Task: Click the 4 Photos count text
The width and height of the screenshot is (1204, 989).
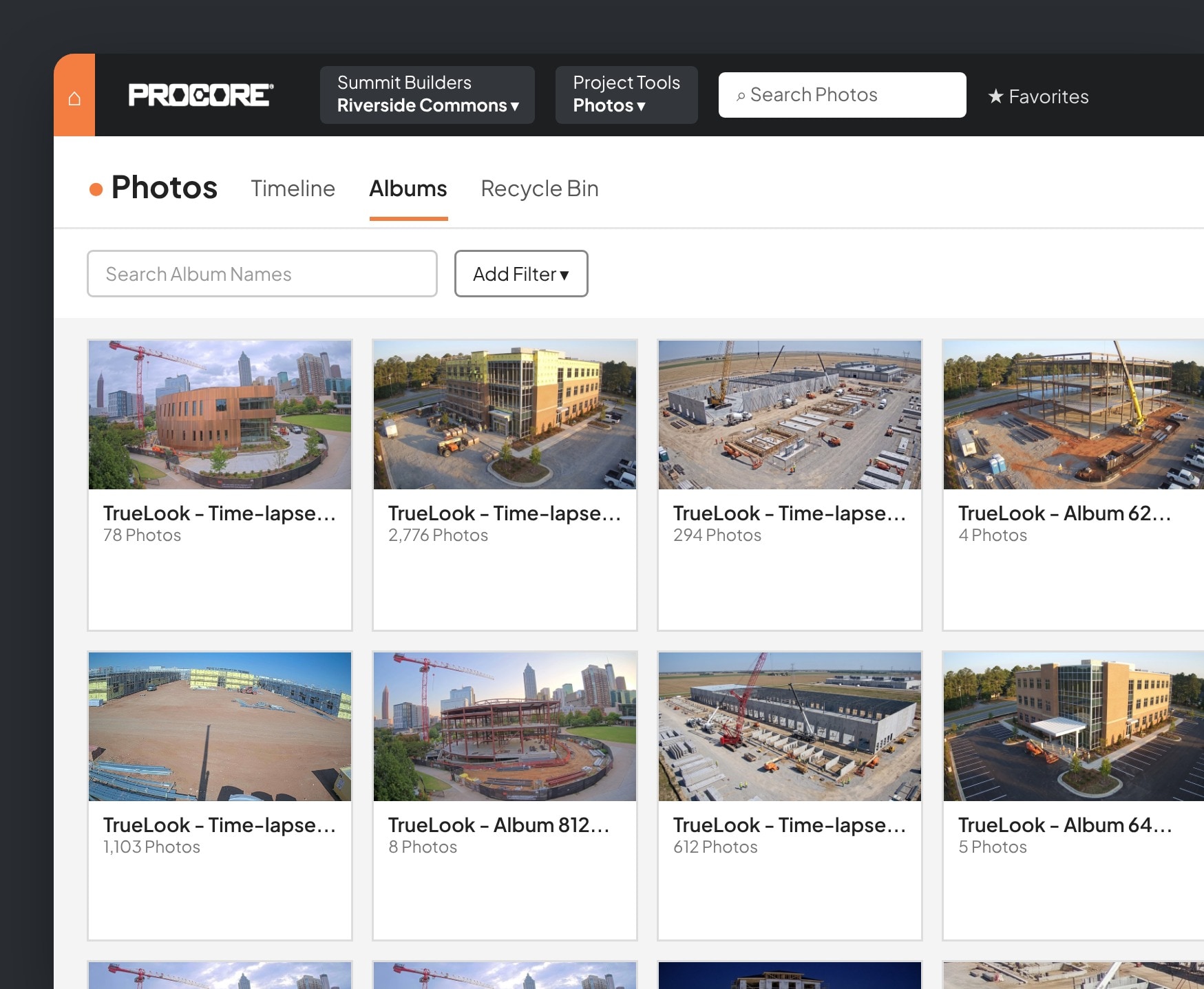Action: coord(993,535)
